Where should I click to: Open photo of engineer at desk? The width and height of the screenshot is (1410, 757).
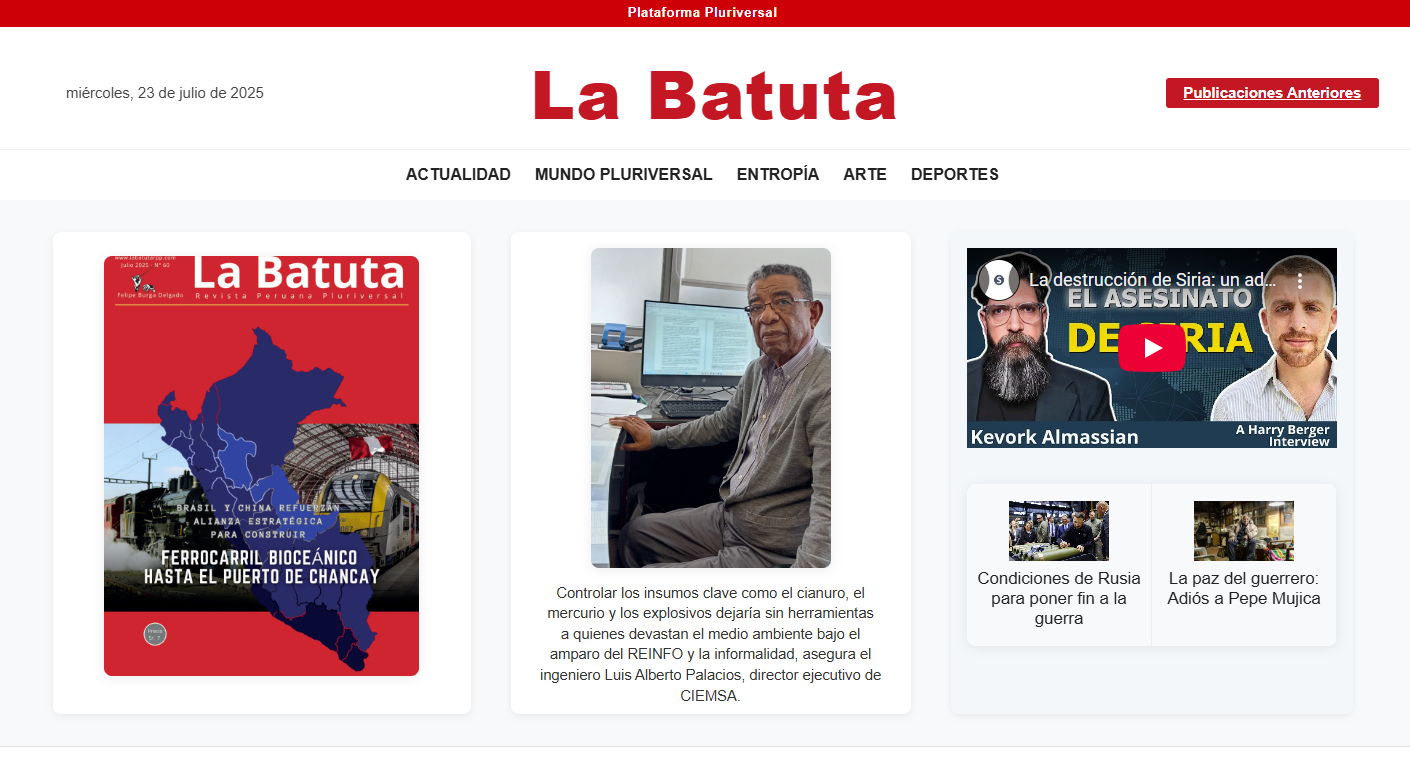[x=711, y=408]
